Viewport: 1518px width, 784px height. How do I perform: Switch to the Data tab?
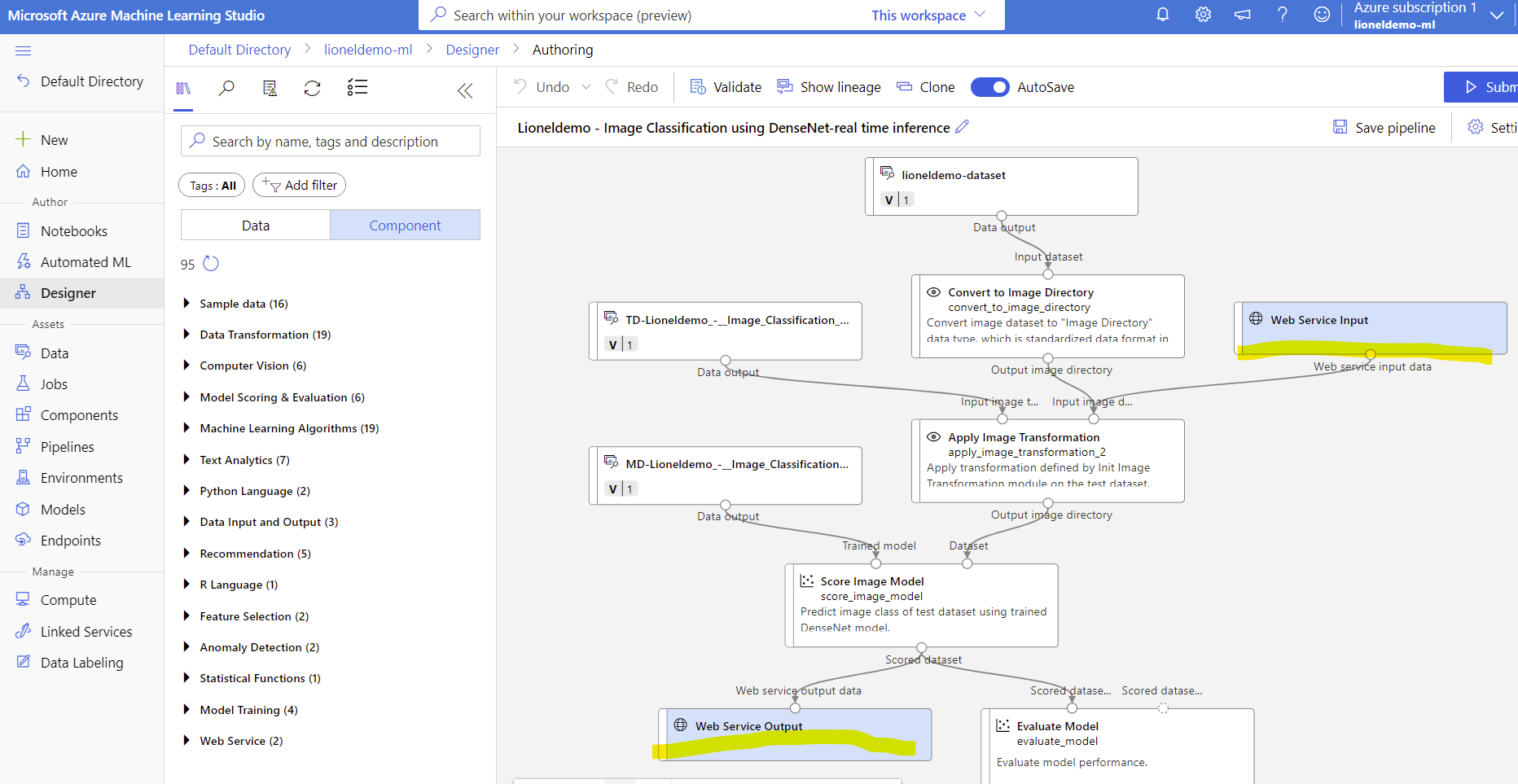(x=256, y=225)
